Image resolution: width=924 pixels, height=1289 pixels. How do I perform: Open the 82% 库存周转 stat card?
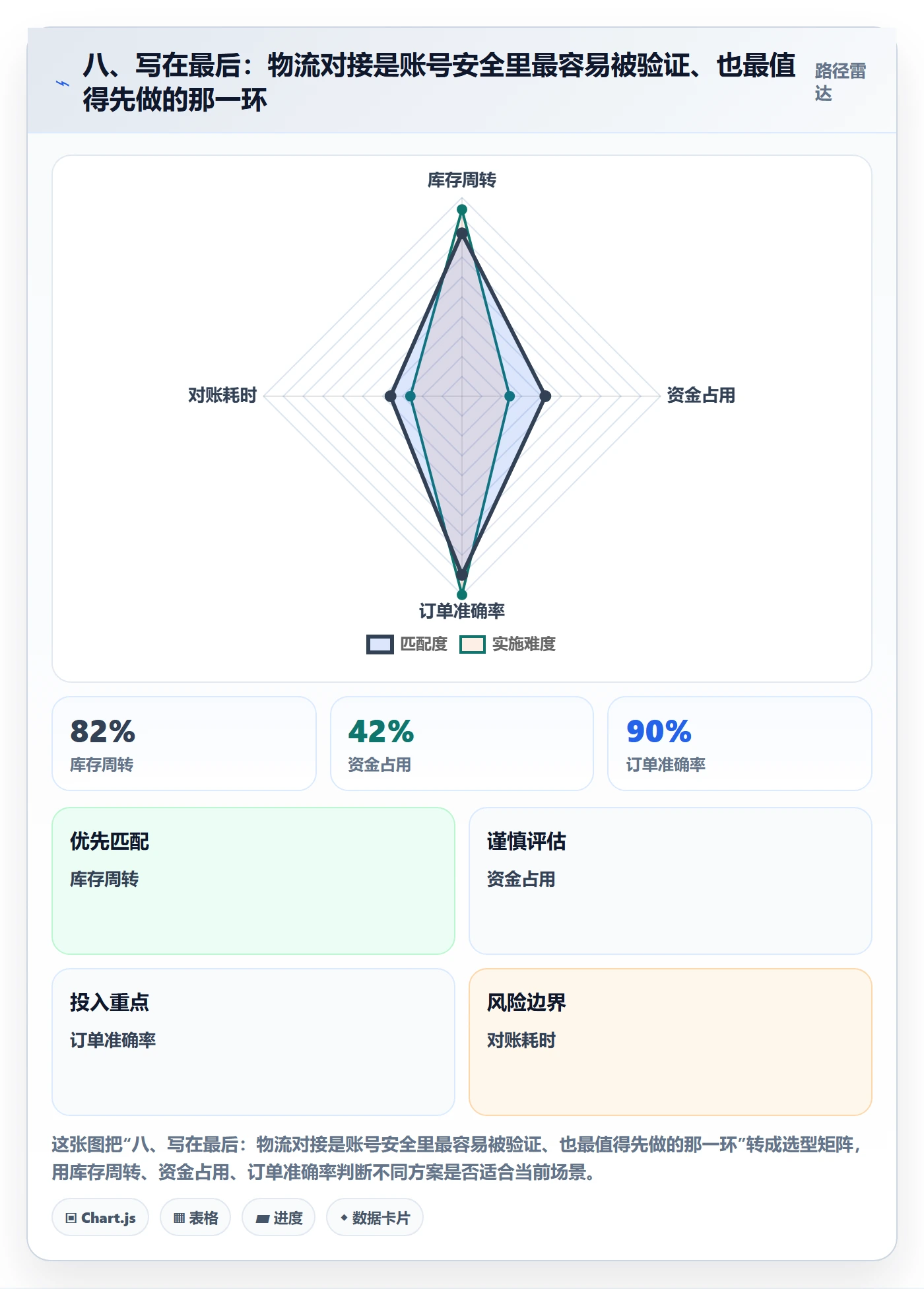tap(184, 744)
